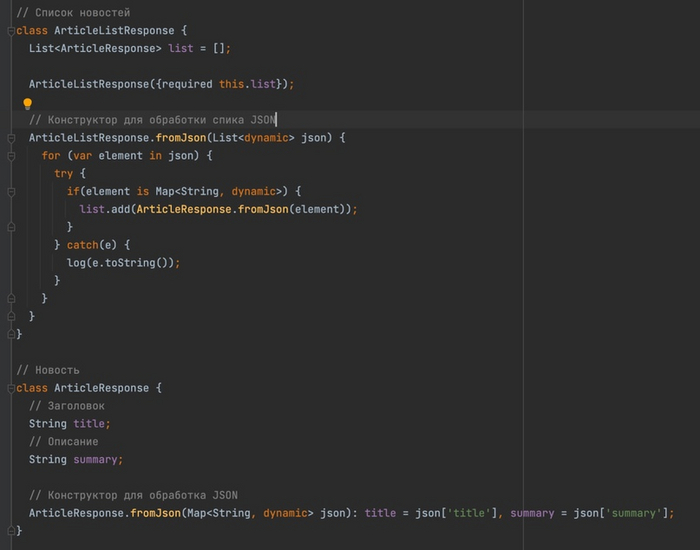Image resolution: width=700 pixels, height=550 pixels.
Task: Fold the if element is Map block
Action: 10,191
